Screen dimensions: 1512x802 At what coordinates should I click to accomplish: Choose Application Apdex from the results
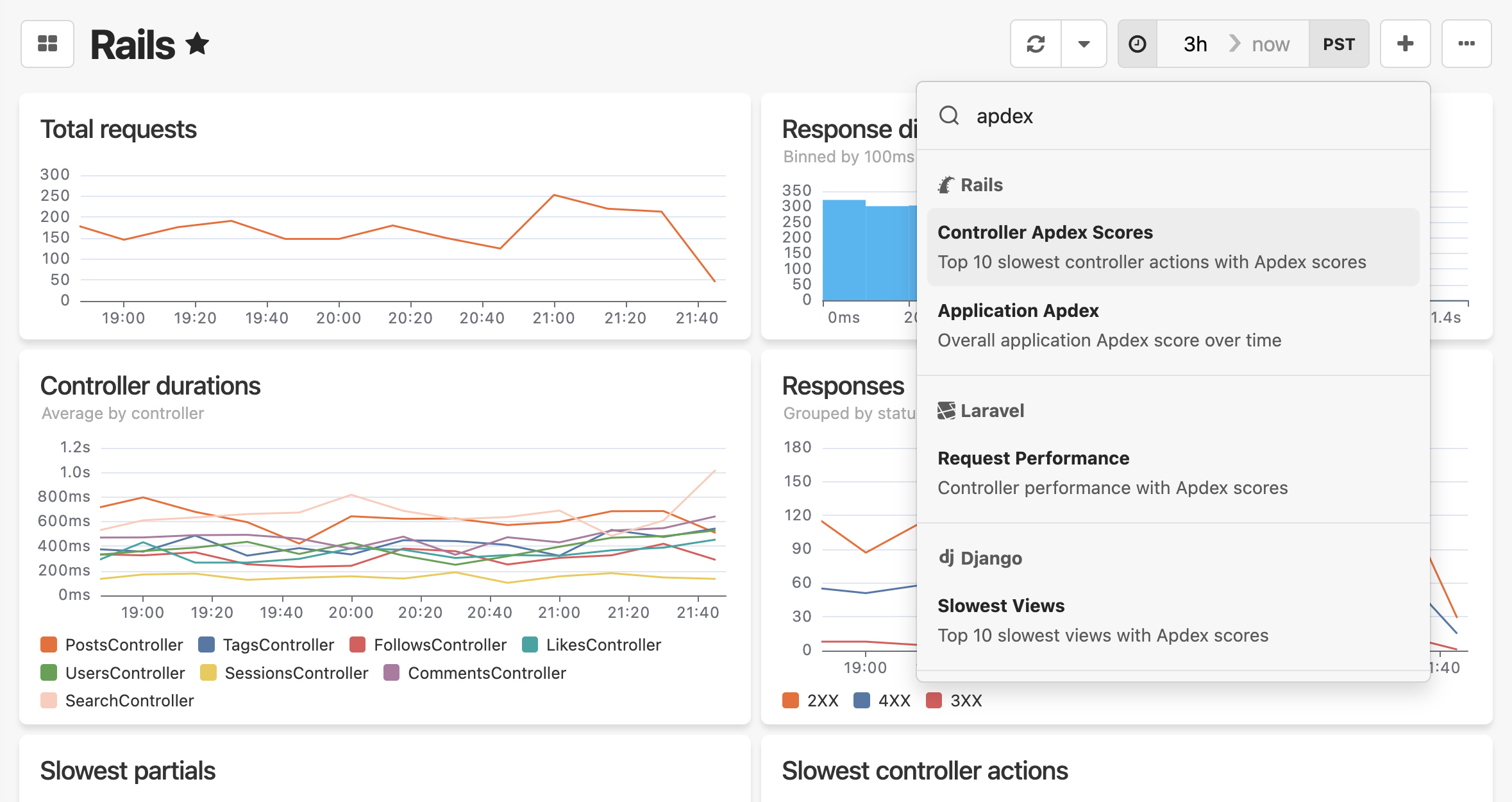click(1018, 311)
